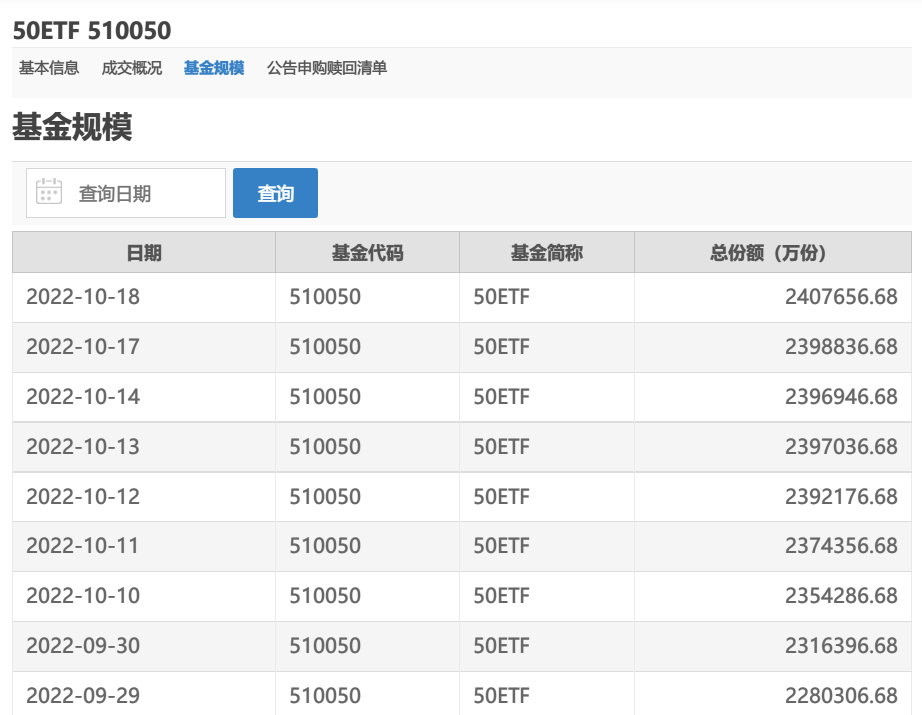Viewport: 922px width, 715px height.
Task: Click the 总份额（万份） column header
Action: (x=772, y=253)
